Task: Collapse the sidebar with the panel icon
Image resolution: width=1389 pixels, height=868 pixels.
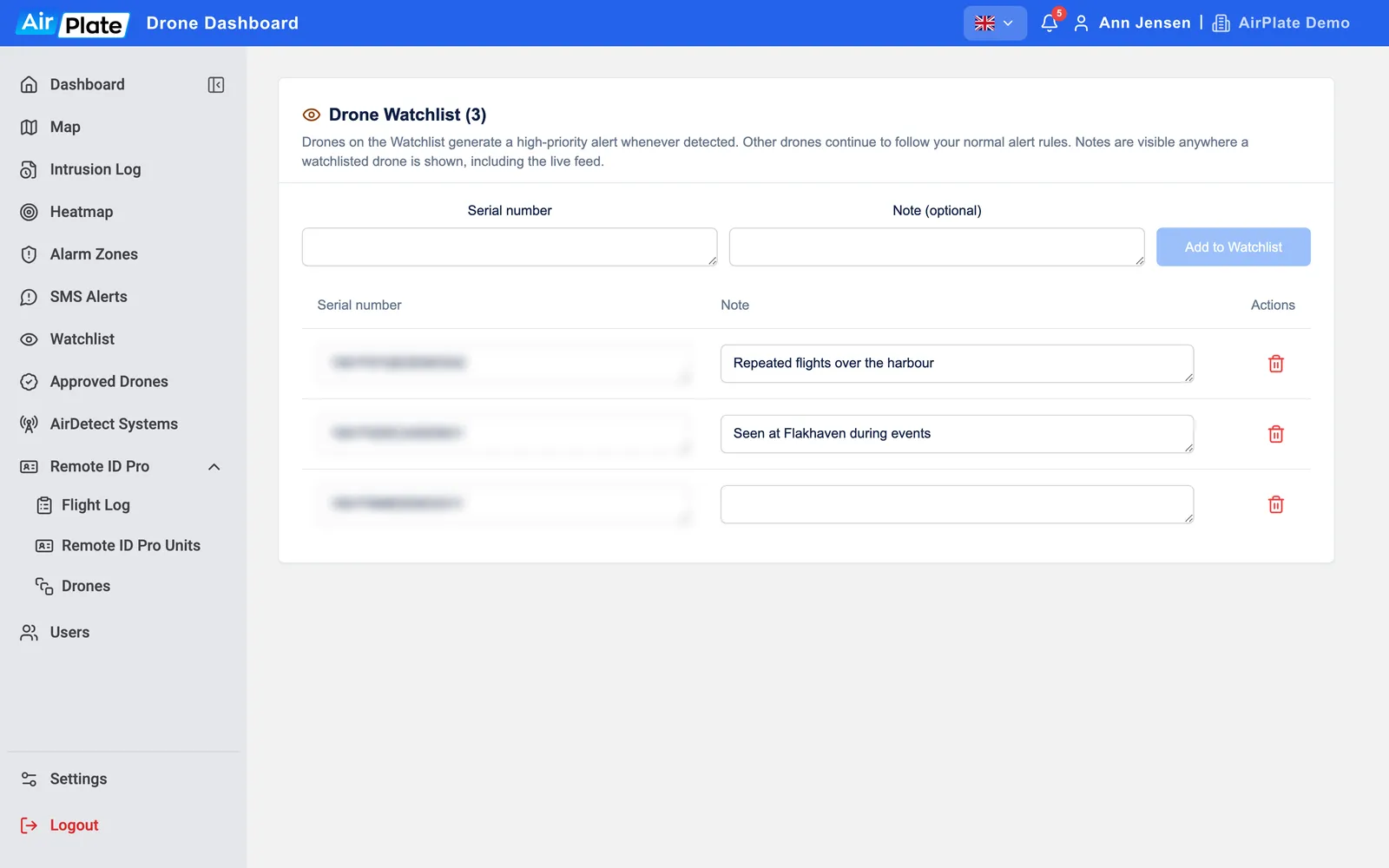Action: coord(216,85)
